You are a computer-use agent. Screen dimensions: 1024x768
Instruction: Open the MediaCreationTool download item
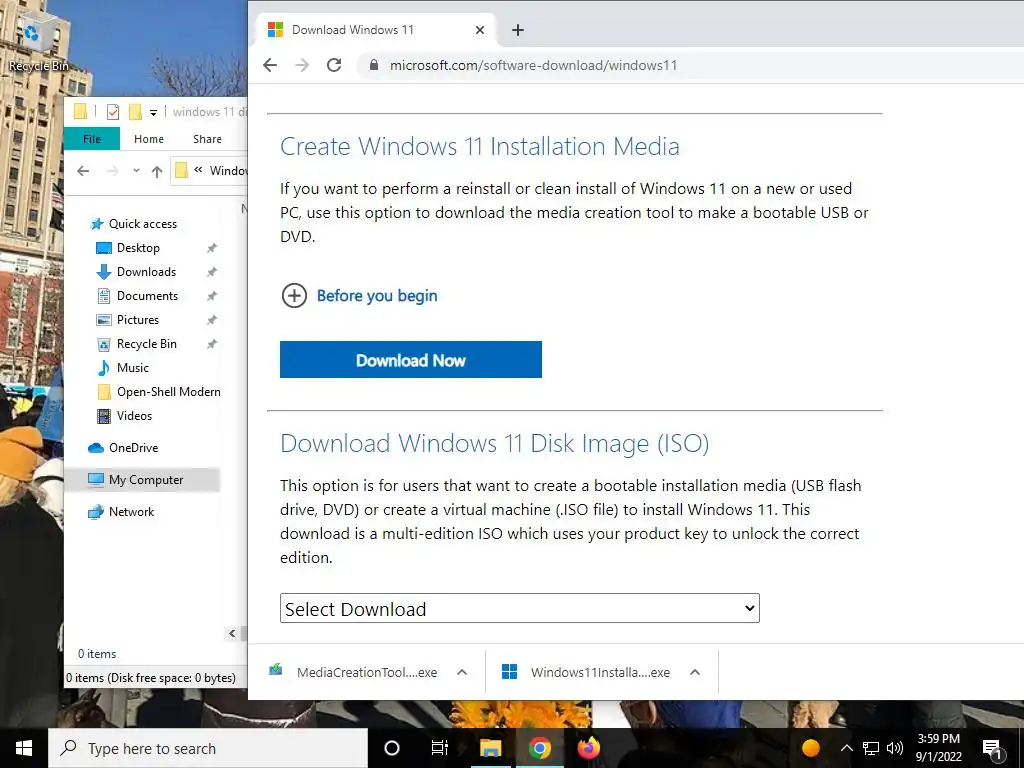pos(353,672)
